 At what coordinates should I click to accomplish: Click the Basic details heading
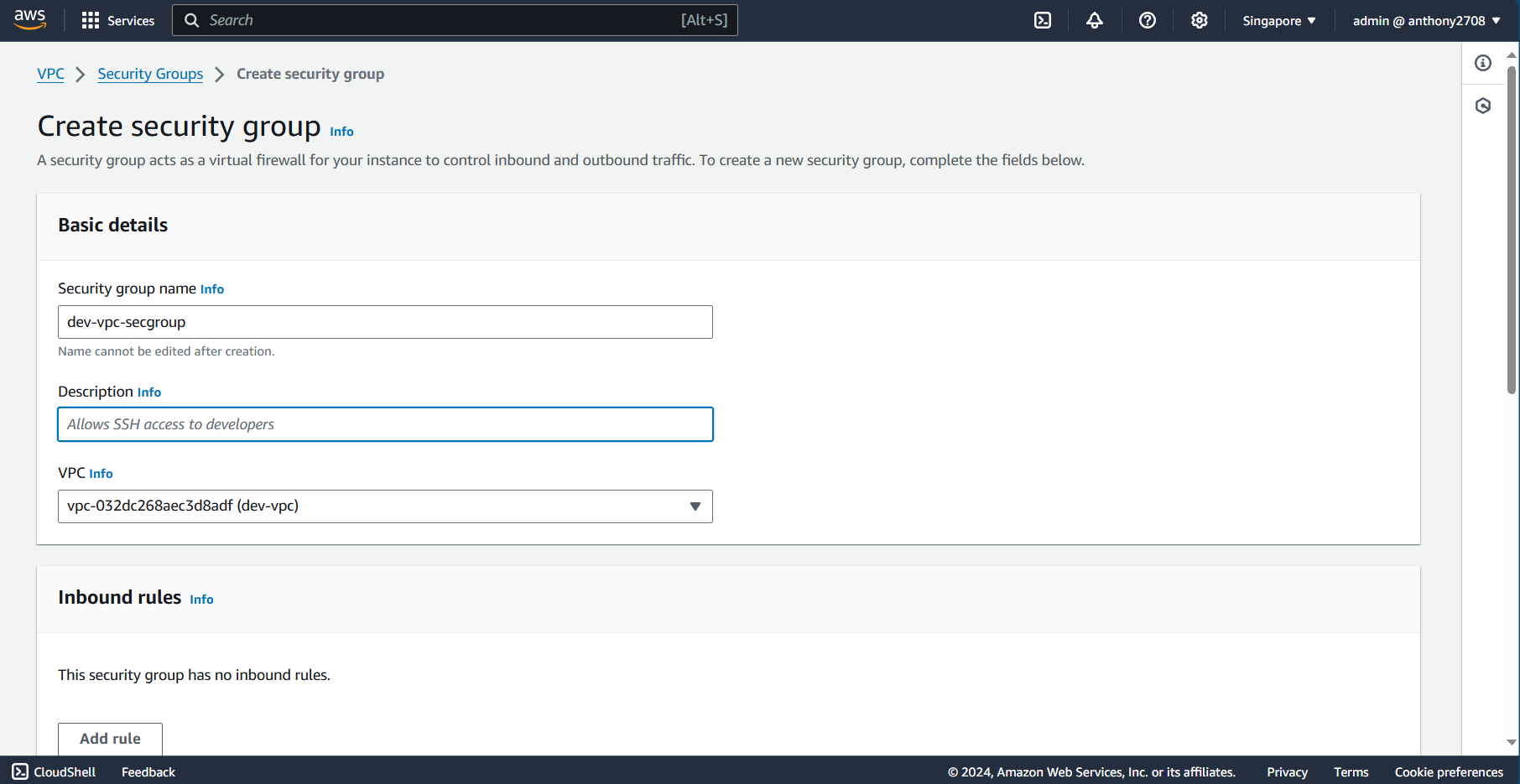tap(112, 225)
